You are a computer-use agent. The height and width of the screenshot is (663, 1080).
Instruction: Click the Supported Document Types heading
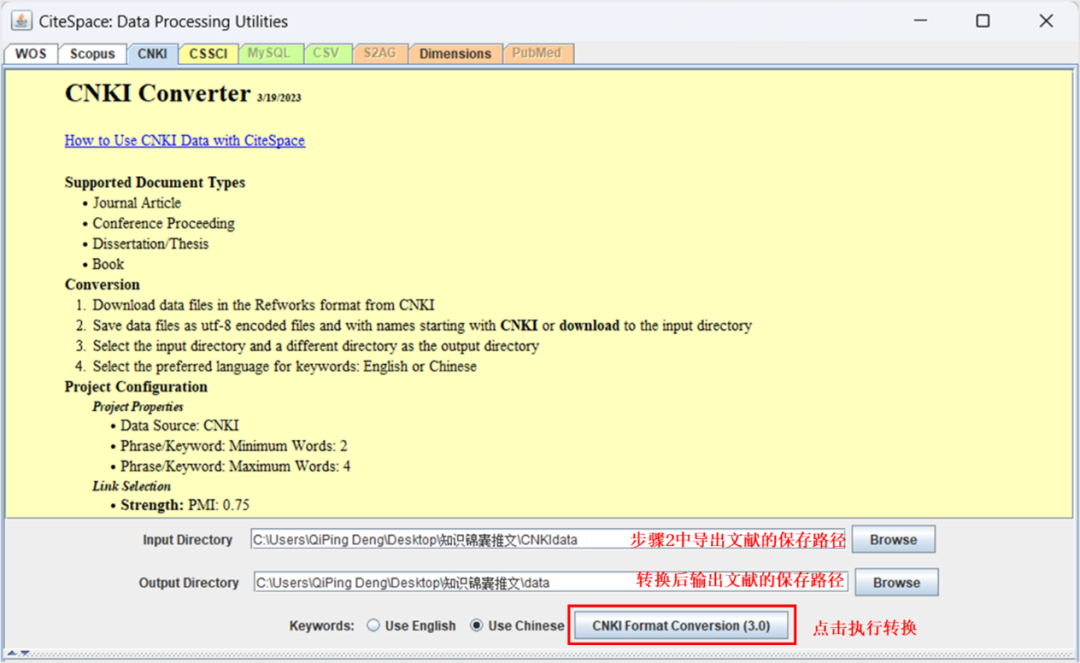point(155,182)
